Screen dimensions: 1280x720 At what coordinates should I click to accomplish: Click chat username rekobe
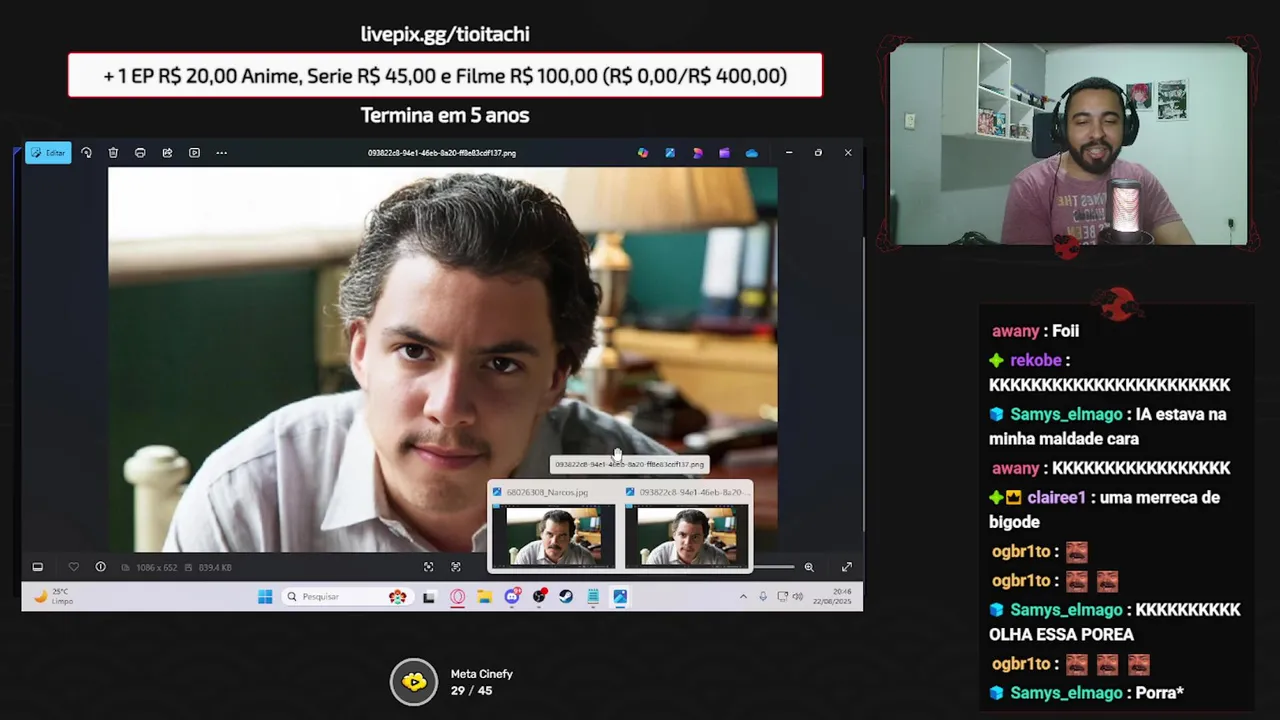pos(1035,360)
